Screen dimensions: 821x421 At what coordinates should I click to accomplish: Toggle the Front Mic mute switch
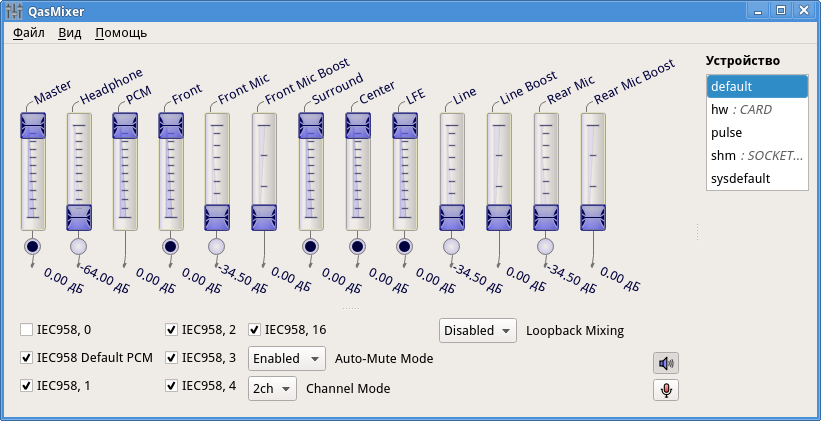coord(217,247)
